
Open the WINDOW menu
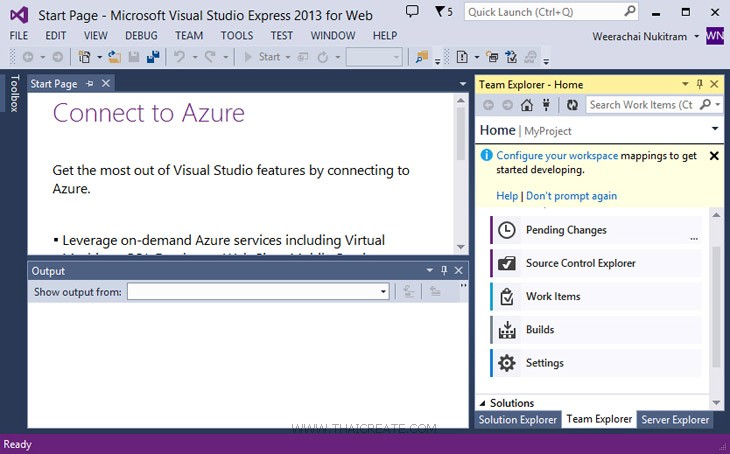333,35
